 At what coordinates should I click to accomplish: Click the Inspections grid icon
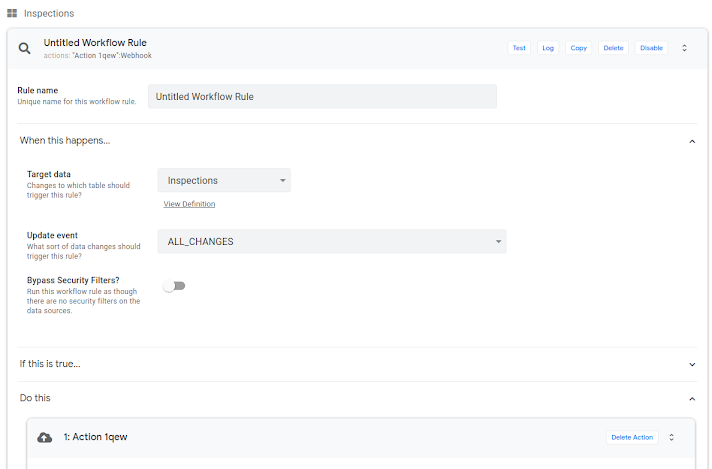pyautogui.click(x=12, y=13)
